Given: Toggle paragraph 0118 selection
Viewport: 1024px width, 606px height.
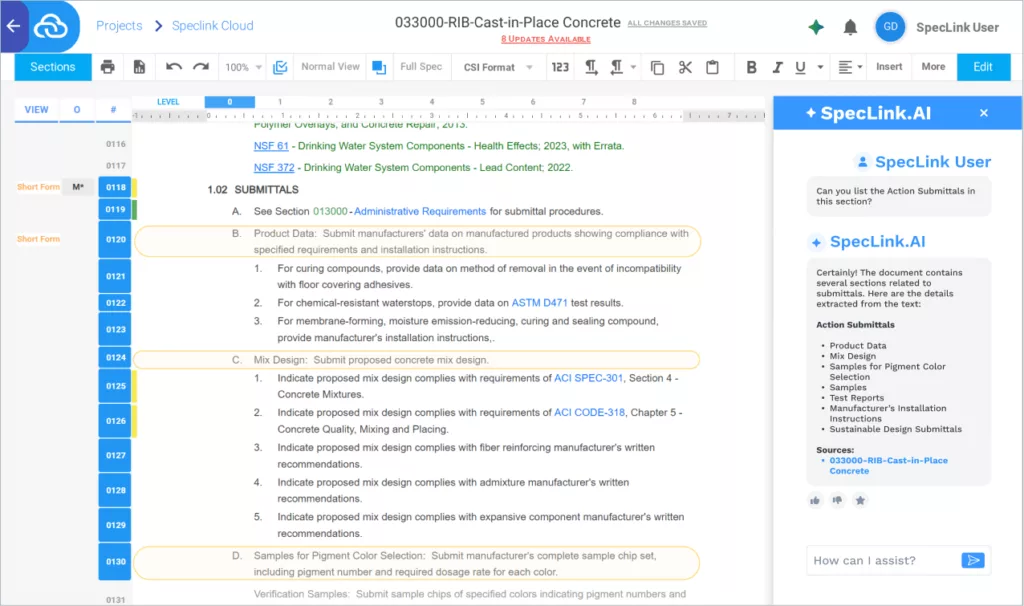Looking at the screenshot, I should [116, 187].
